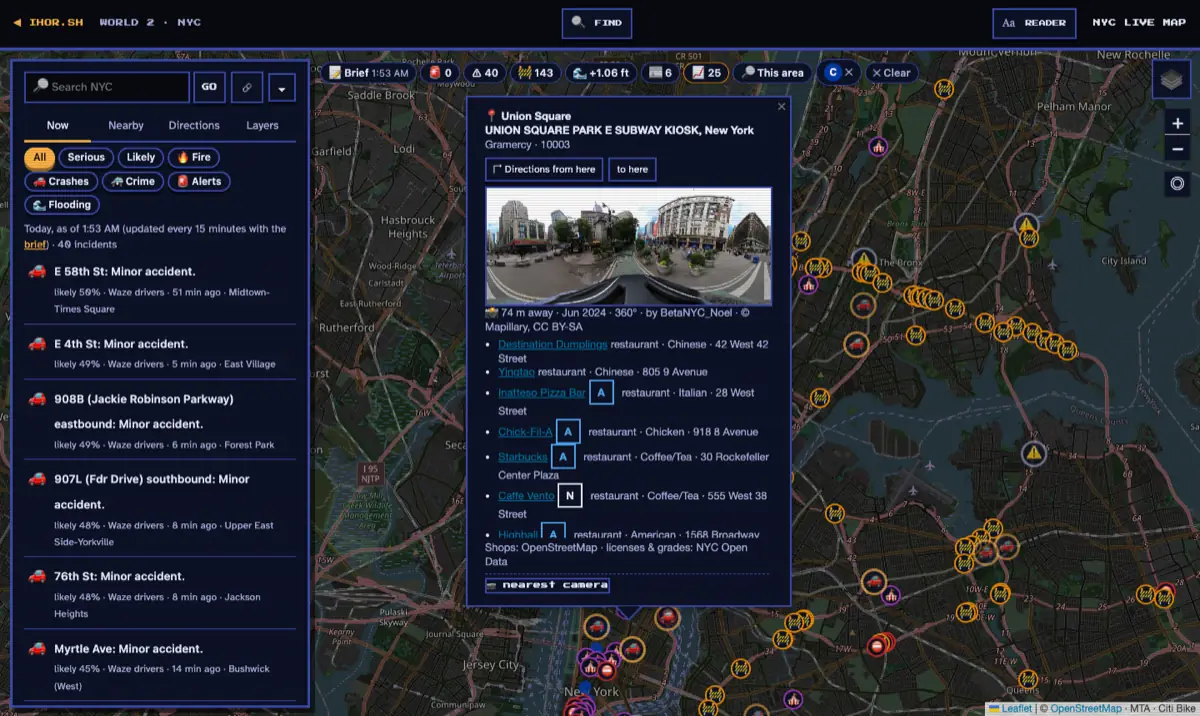Click the yellow warning marker near Bronx
This screenshot has height=716, width=1200.
point(863,263)
